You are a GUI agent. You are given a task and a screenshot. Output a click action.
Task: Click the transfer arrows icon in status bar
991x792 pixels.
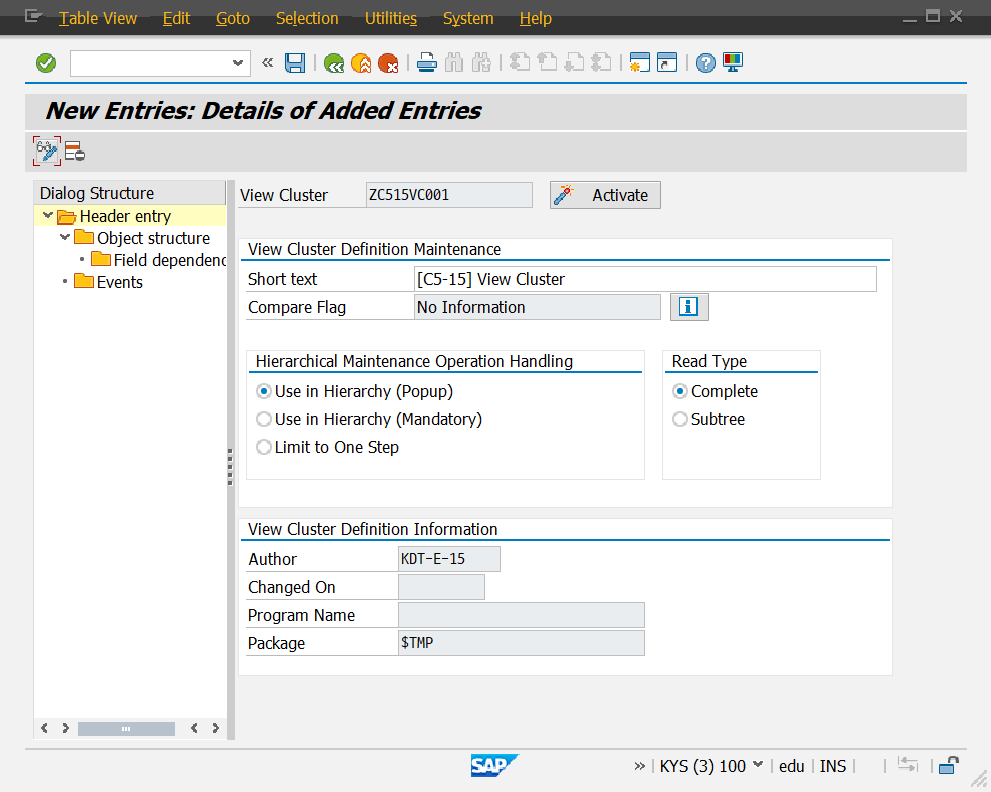coord(908,765)
